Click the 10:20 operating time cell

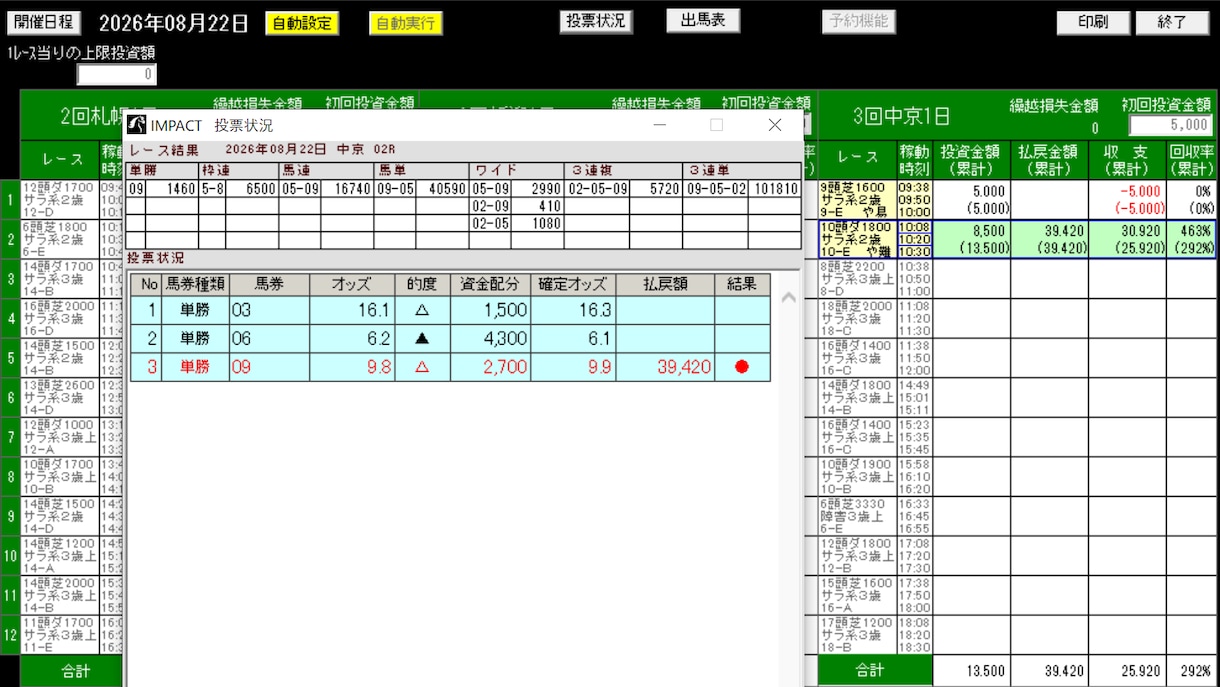[914, 240]
